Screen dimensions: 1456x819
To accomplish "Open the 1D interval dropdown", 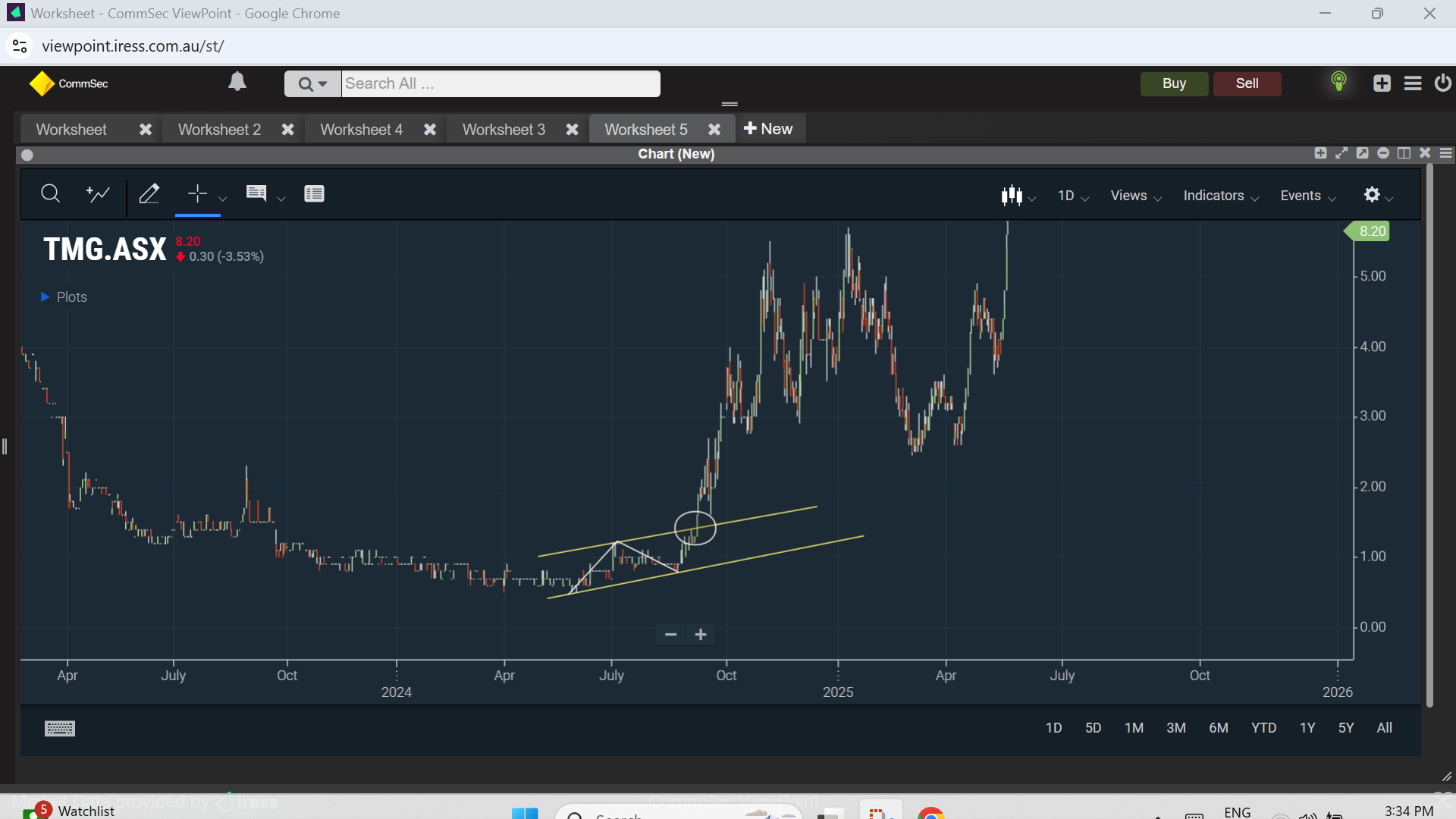I will click(1073, 196).
